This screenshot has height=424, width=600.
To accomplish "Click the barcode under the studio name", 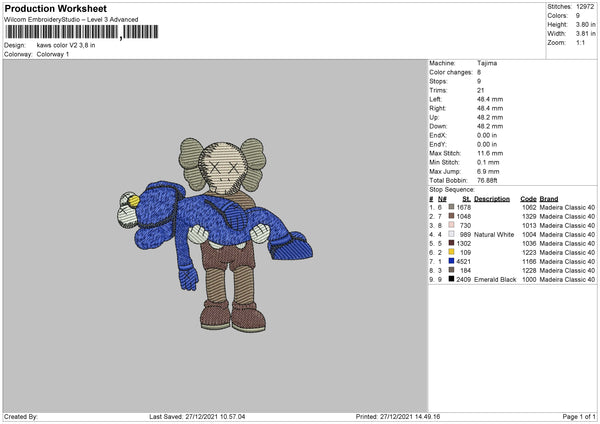I will click(82, 32).
